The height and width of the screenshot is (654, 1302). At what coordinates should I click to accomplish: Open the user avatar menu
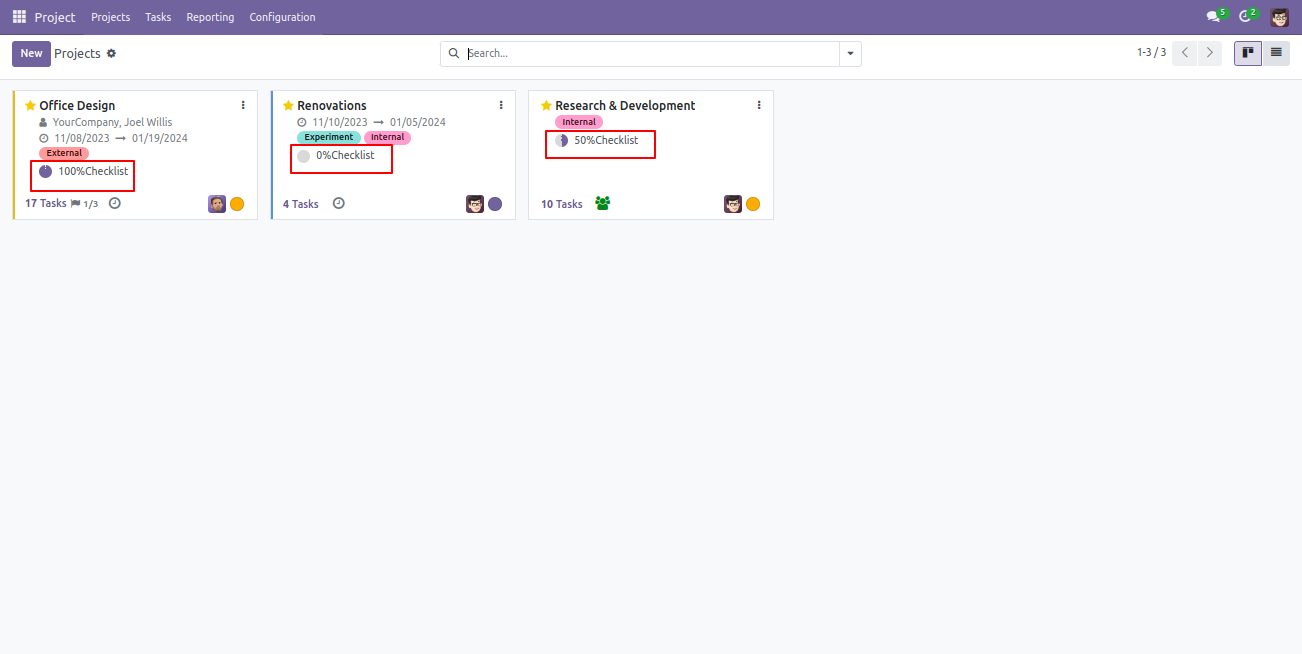coord(1280,17)
